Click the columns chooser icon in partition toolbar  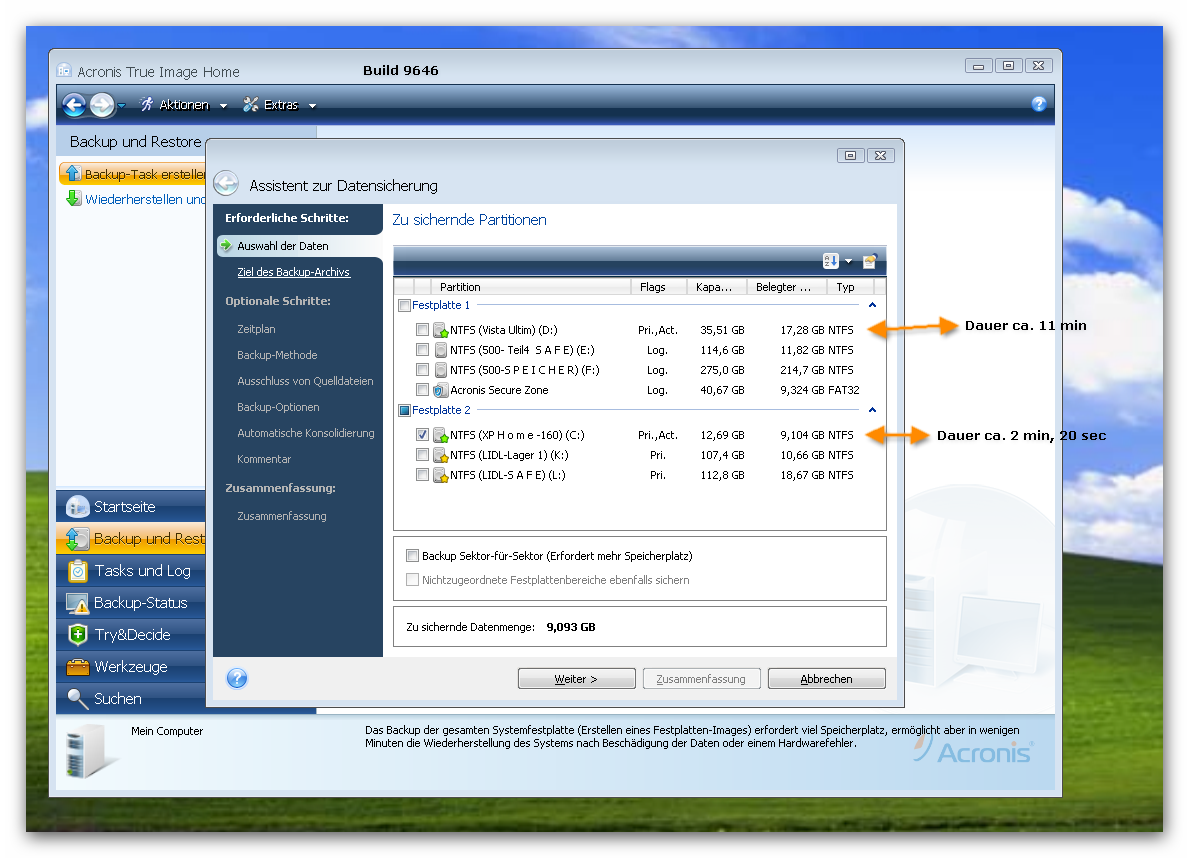tap(870, 261)
